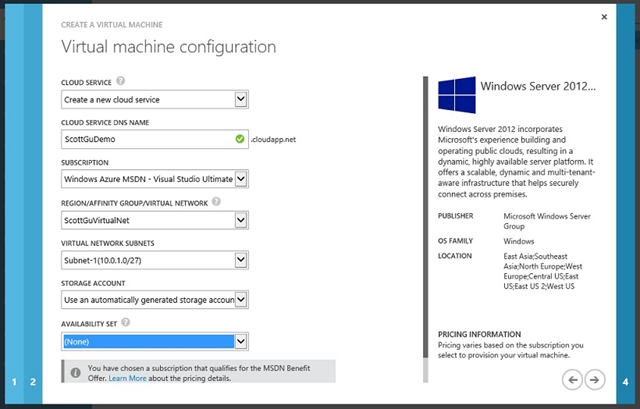Open the Learn More pricing link
This screenshot has width=640, height=409.
127,378
